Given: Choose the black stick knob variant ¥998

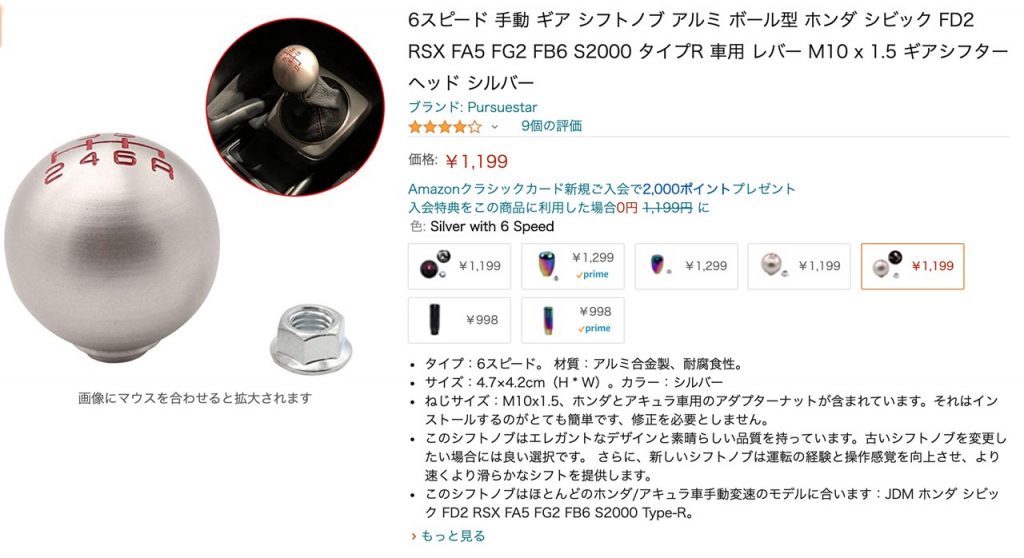Looking at the screenshot, I should (459, 320).
